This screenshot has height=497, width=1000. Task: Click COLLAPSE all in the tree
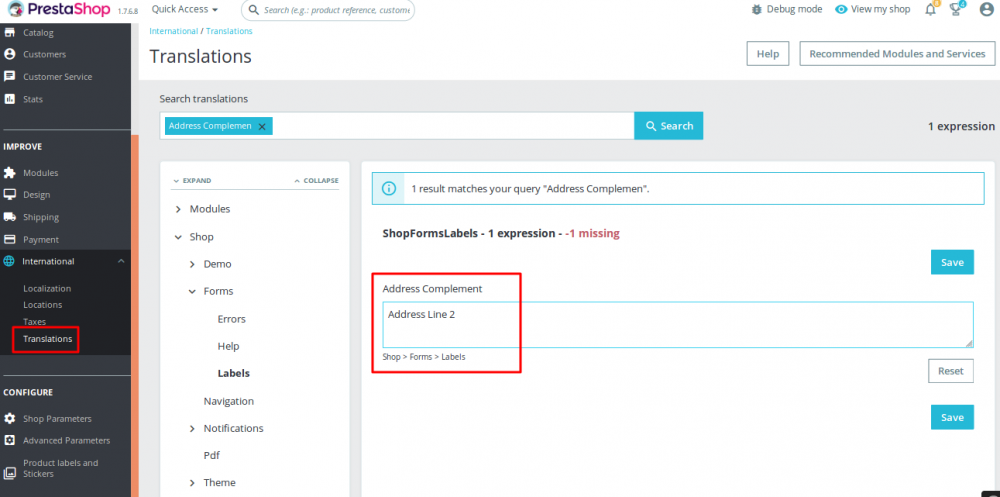(316, 181)
